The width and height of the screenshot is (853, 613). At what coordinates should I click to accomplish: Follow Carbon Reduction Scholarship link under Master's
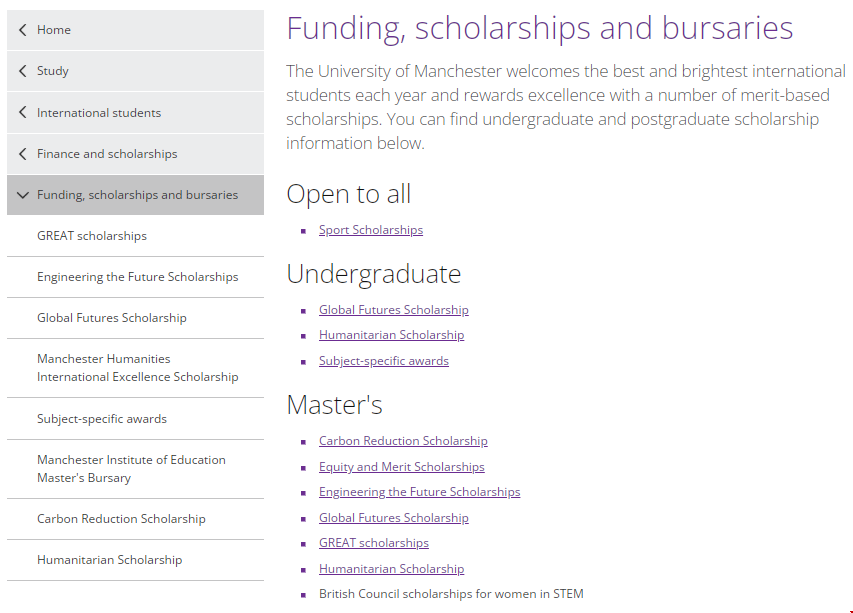[403, 441]
